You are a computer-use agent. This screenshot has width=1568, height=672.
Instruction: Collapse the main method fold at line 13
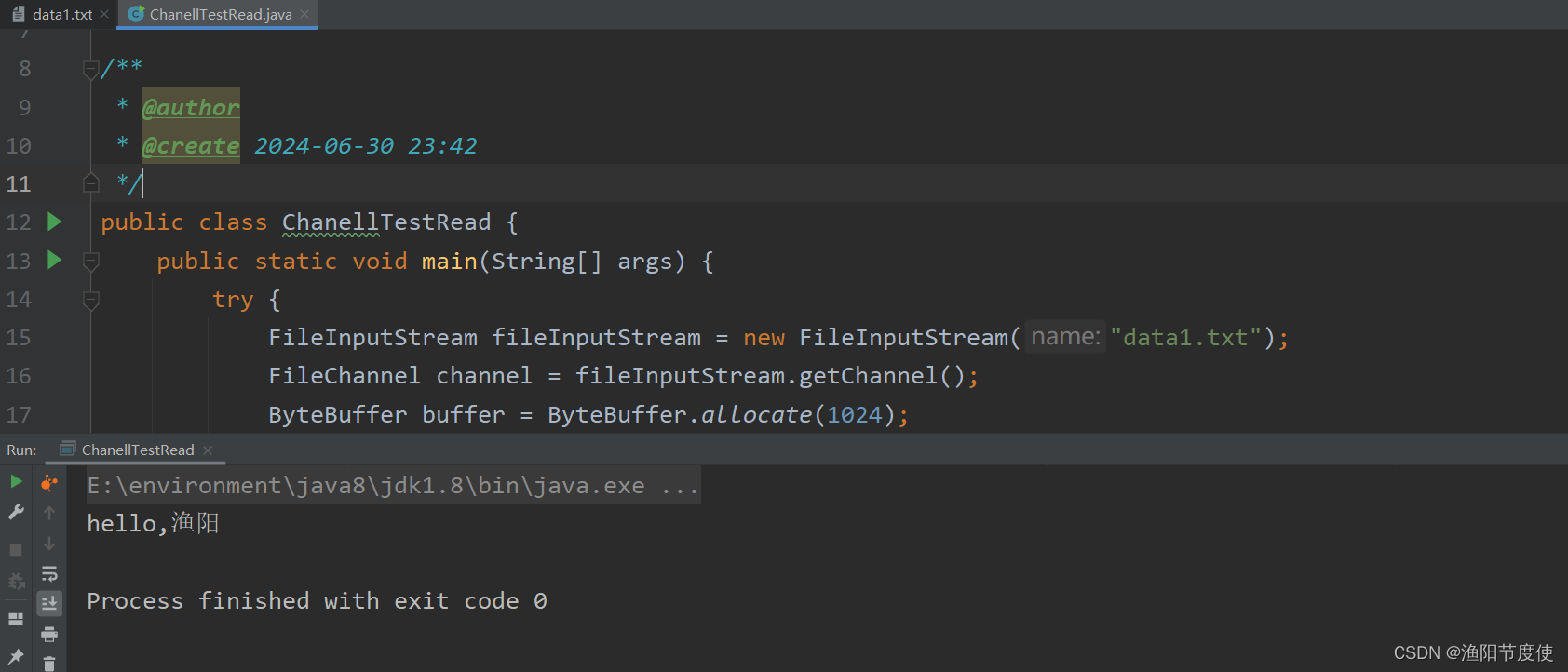point(90,262)
